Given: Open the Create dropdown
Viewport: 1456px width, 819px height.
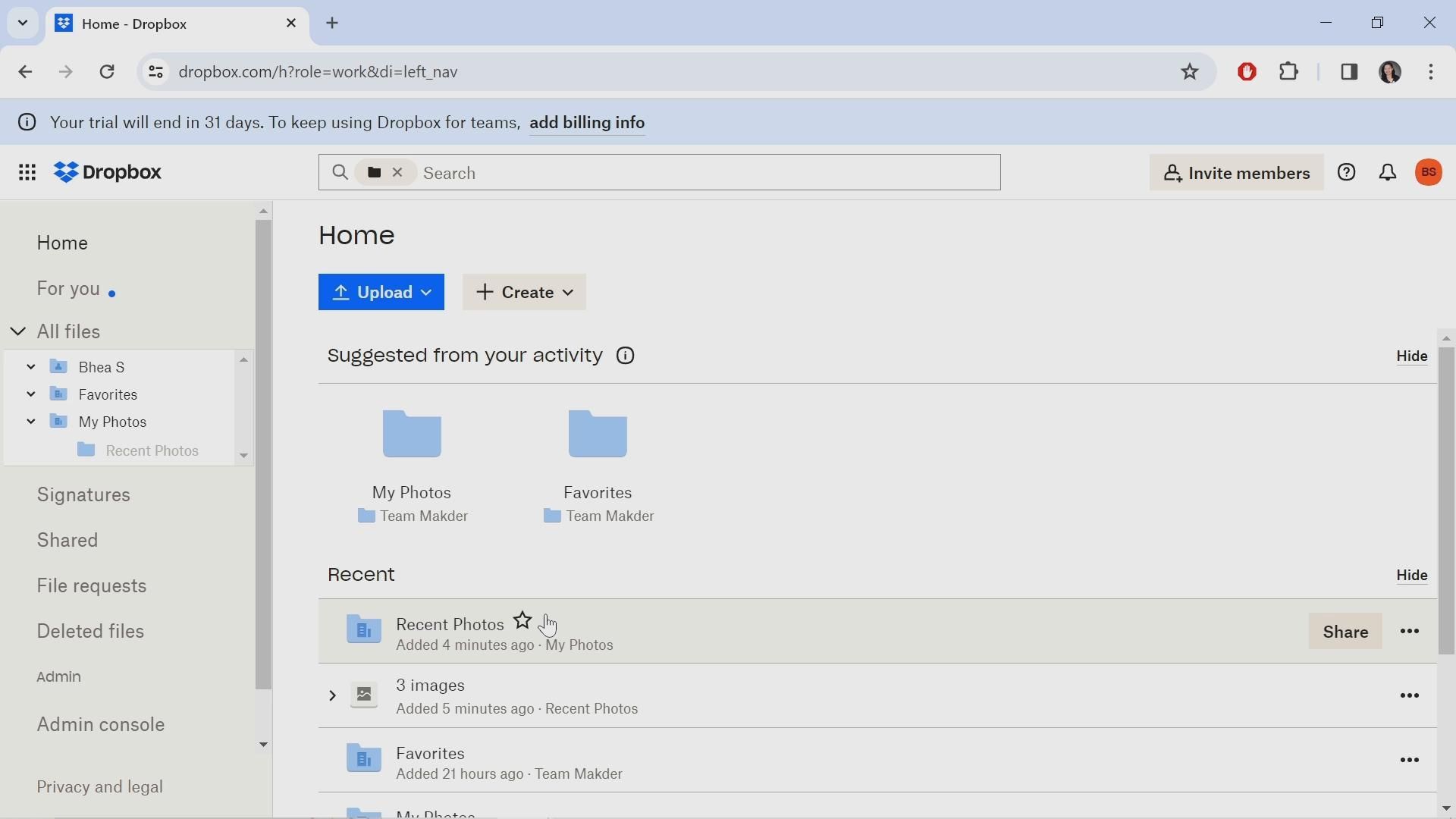Looking at the screenshot, I should pyautogui.click(x=525, y=293).
